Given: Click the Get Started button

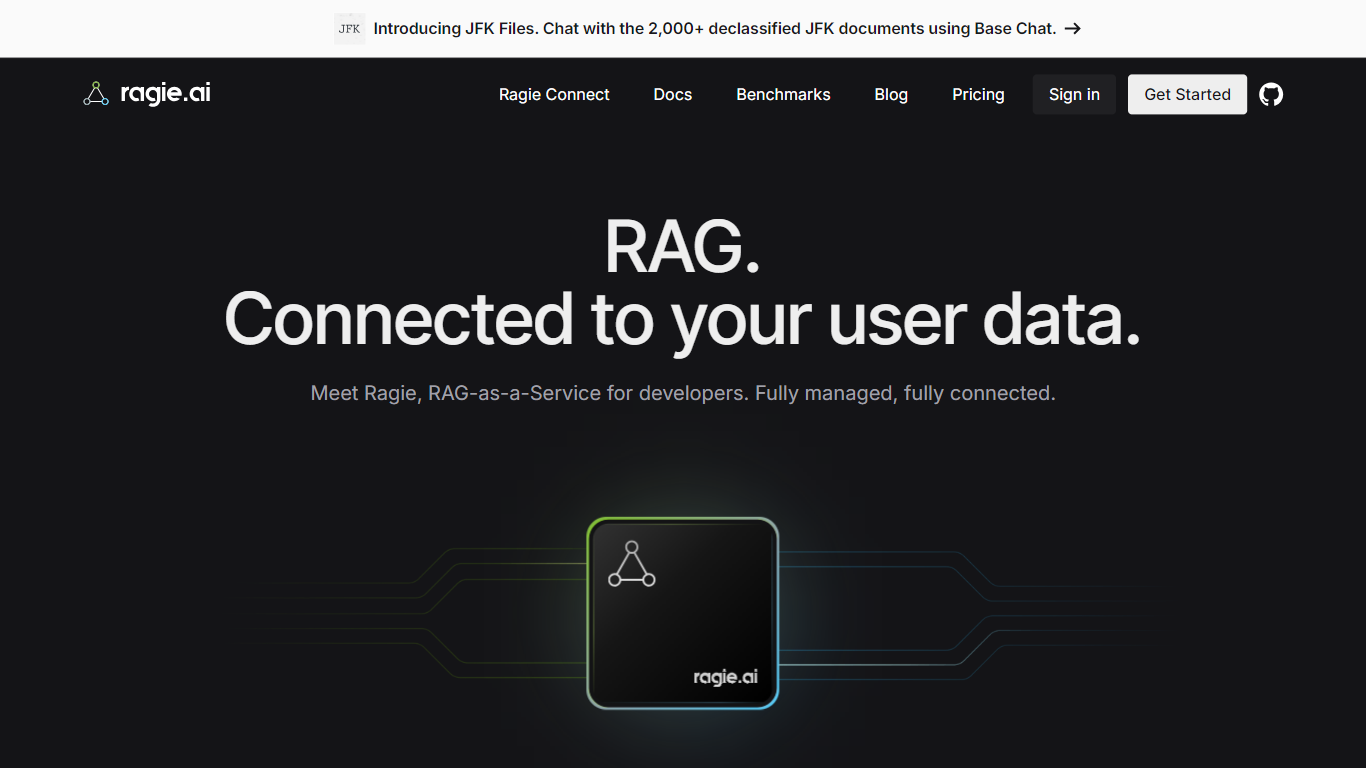Looking at the screenshot, I should click(1187, 94).
